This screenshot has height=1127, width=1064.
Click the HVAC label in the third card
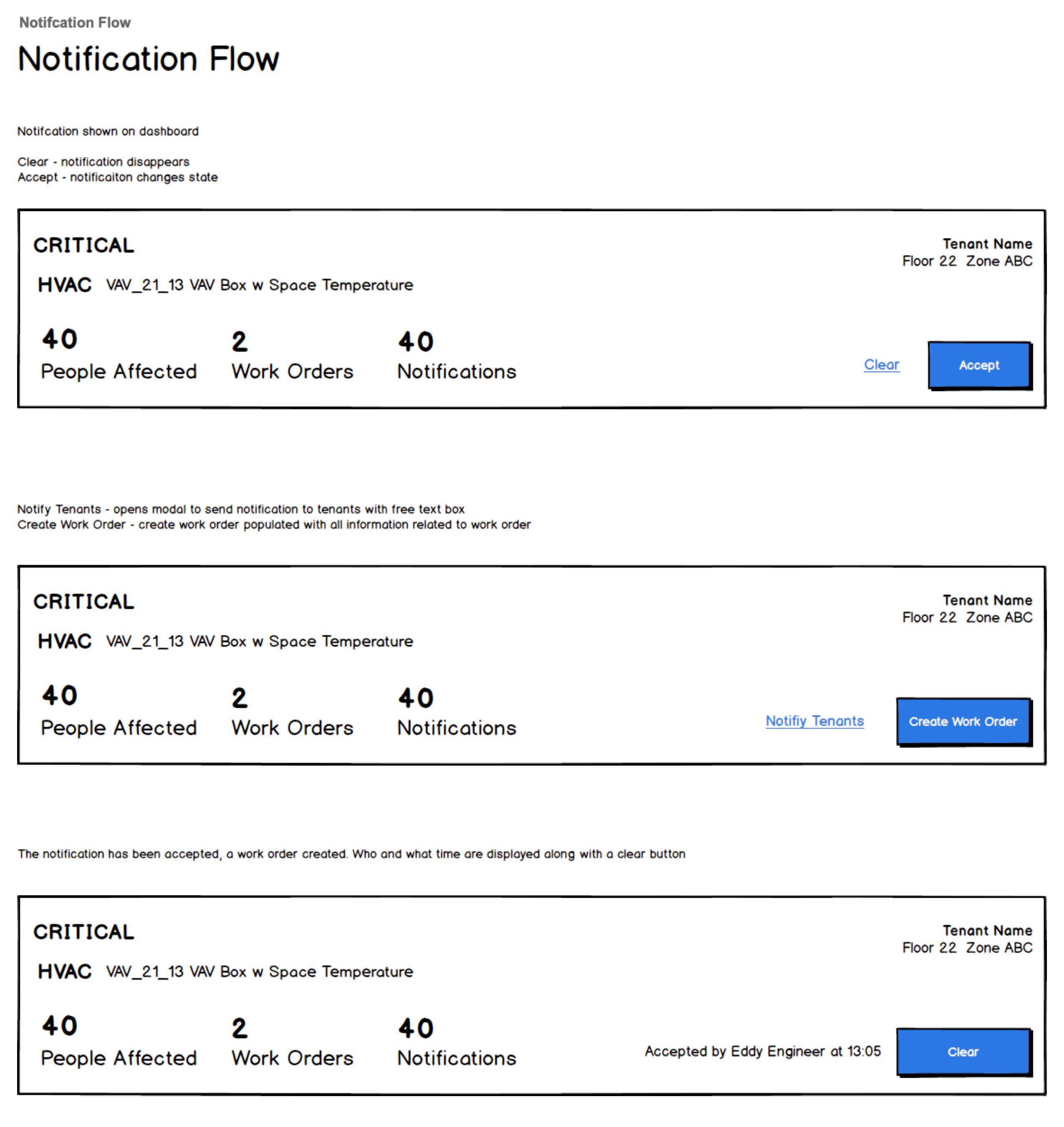[x=65, y=971]
